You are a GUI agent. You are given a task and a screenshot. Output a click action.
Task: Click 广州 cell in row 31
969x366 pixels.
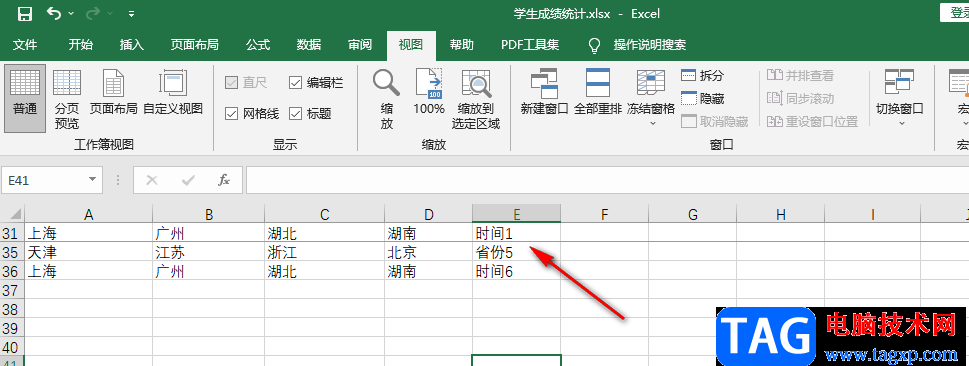pyautogui.click(x=209, y=233)
